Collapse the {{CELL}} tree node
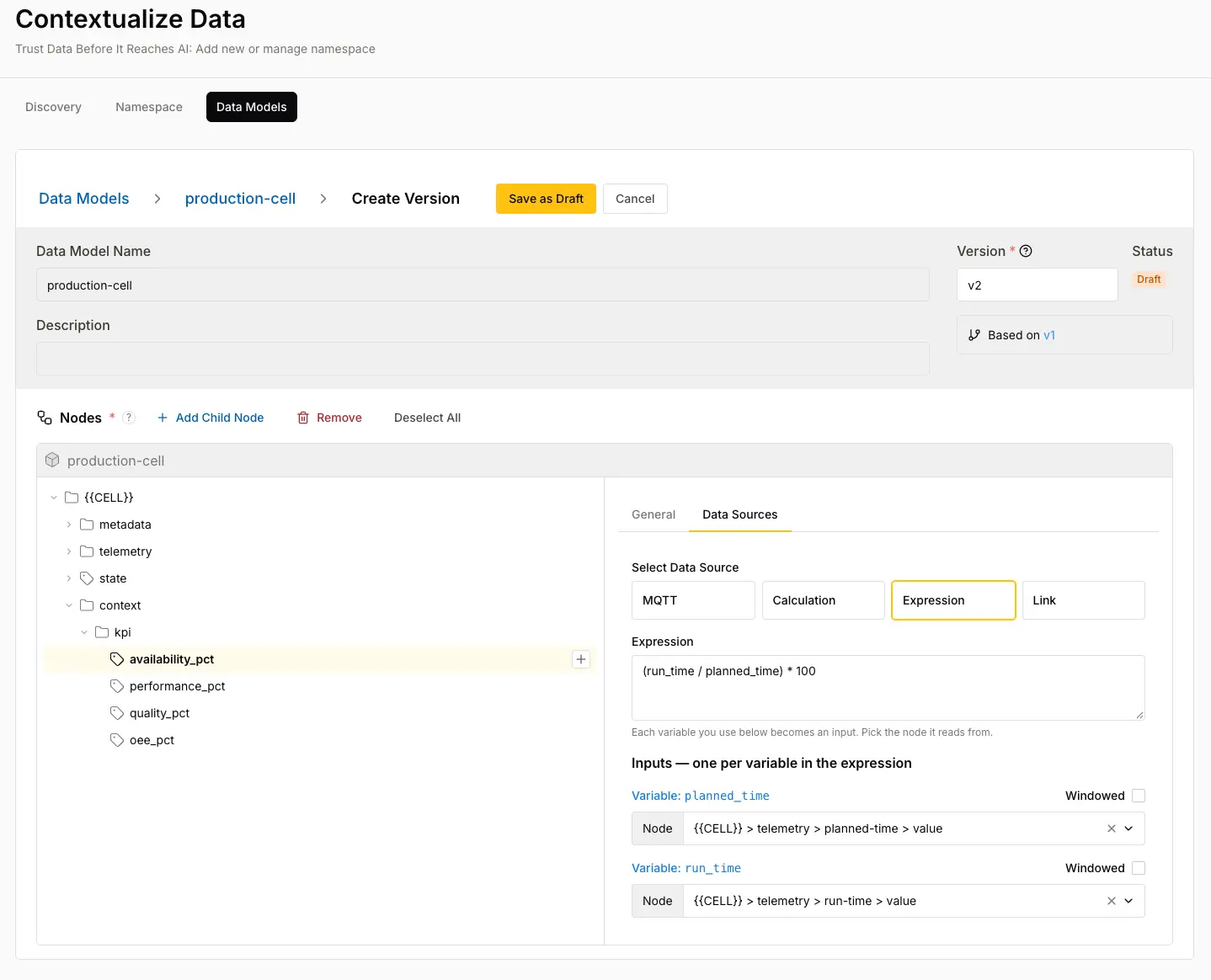Screen dimensions: 1211x980 click(x=54, y=498)
